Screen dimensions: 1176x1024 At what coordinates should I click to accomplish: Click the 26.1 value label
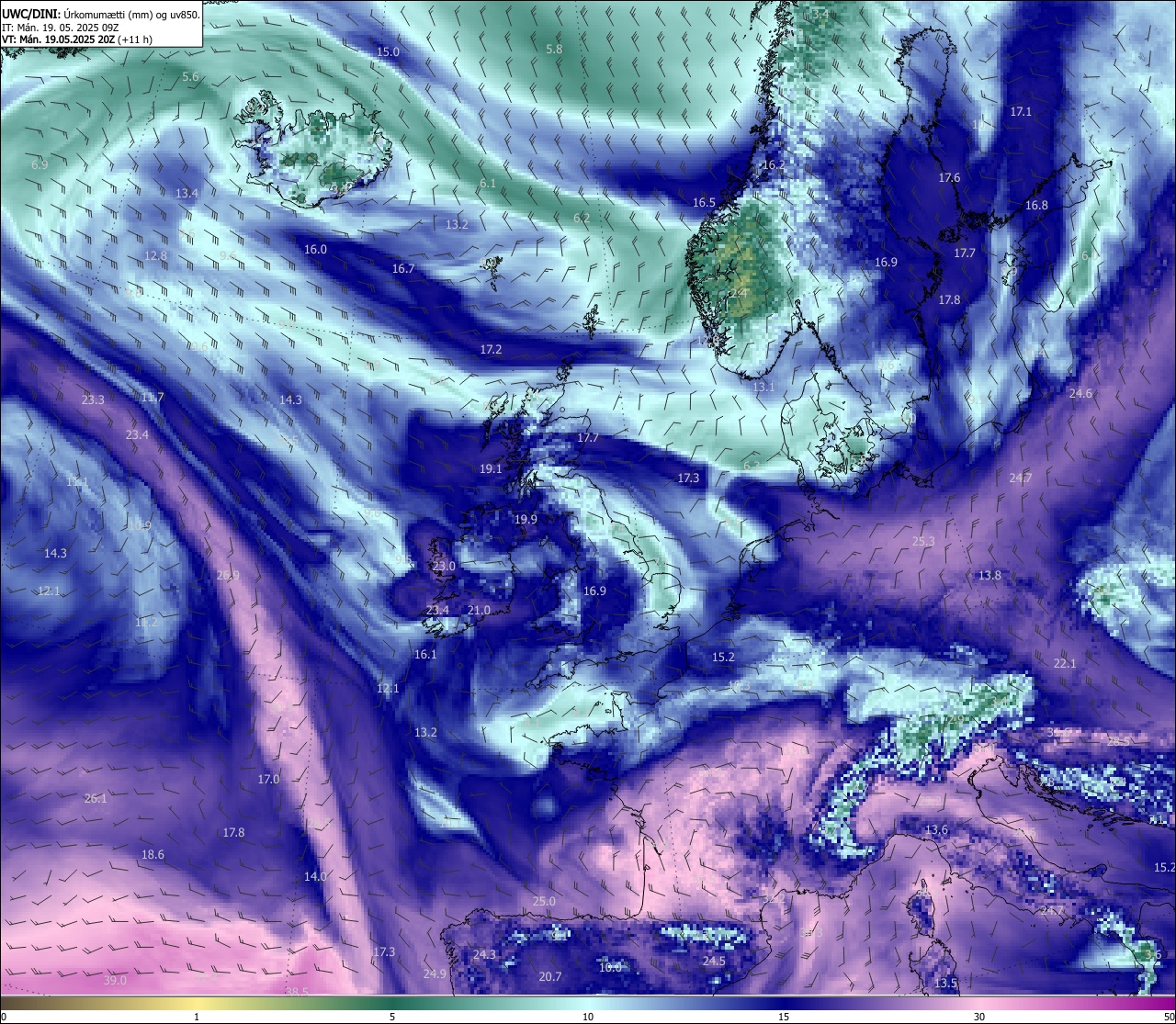[x=95, y=799]
